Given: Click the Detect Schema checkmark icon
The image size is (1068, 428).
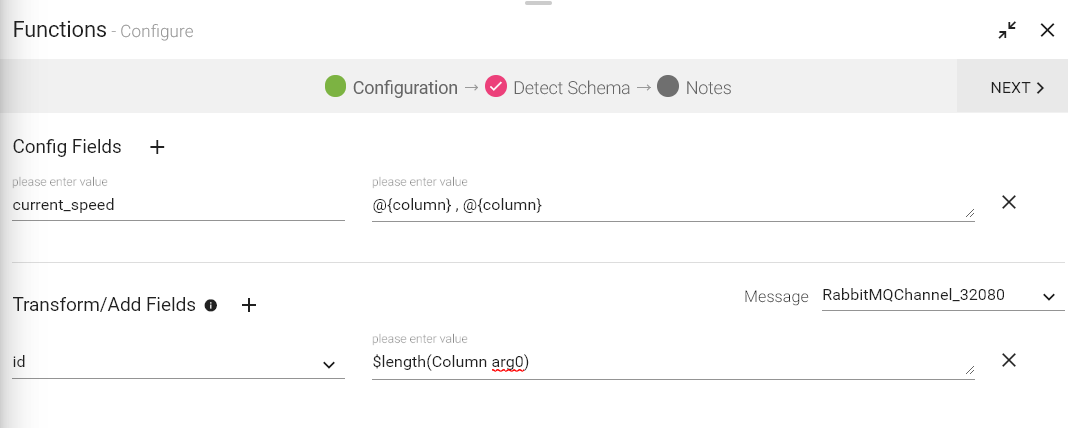Looking at the screenshot, I should click(496, 87).
